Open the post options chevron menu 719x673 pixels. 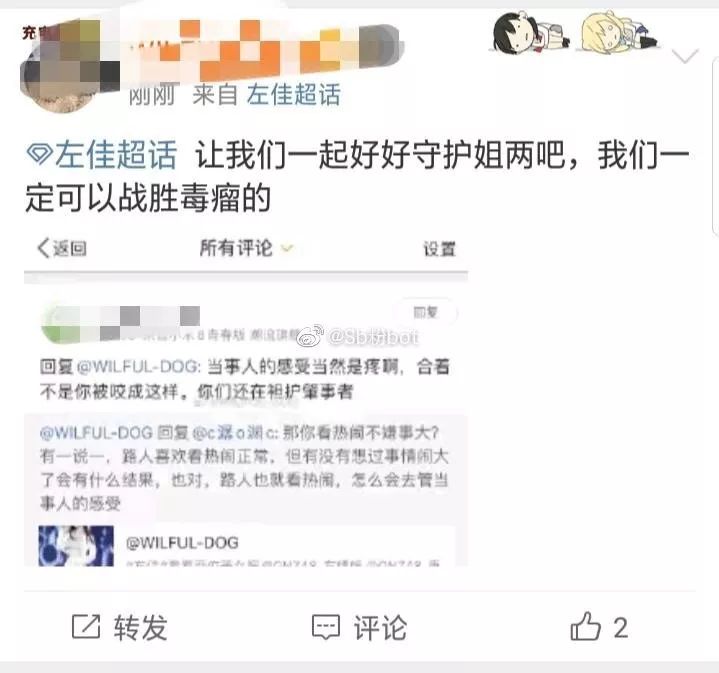(685, 56)
